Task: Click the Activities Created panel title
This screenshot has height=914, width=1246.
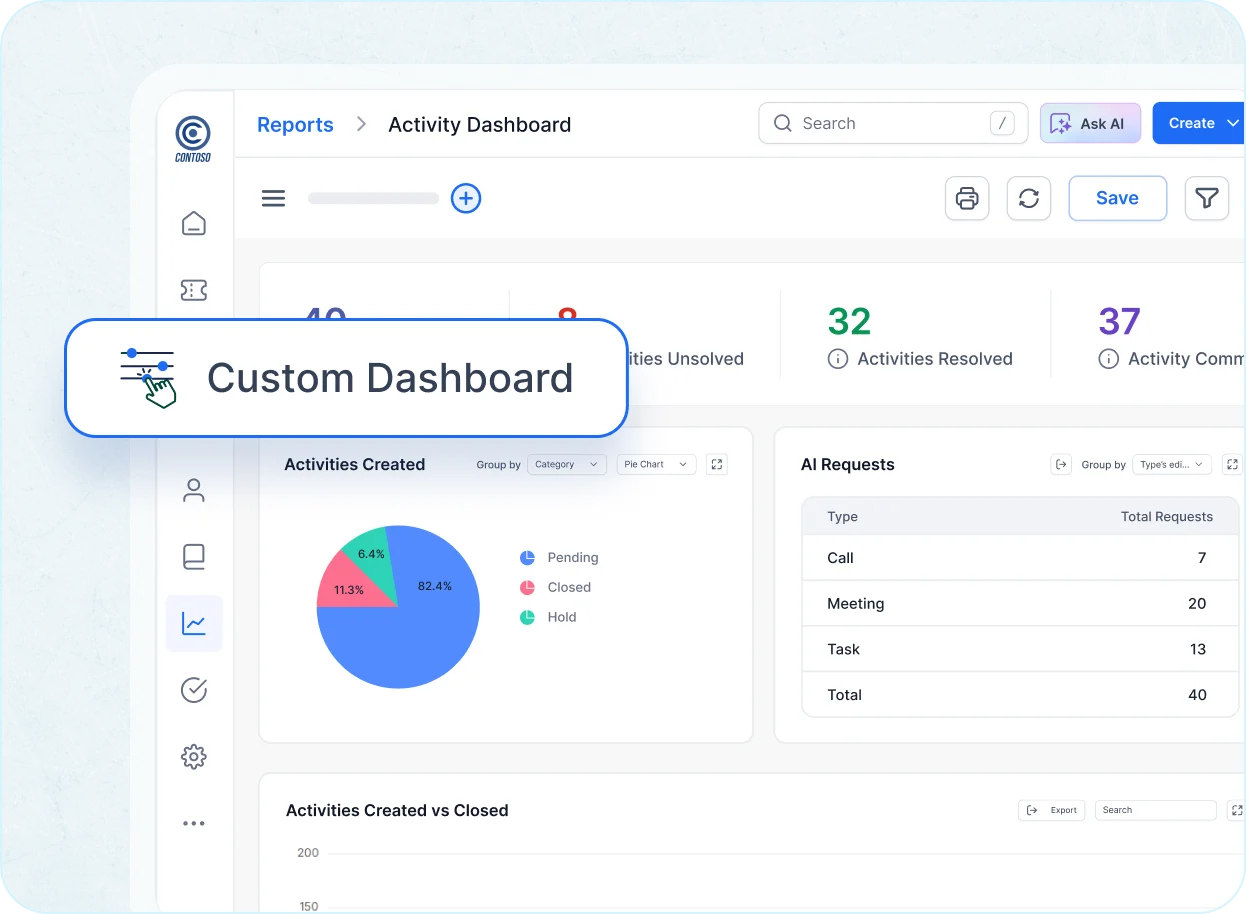Action: [x=355, y=464]
